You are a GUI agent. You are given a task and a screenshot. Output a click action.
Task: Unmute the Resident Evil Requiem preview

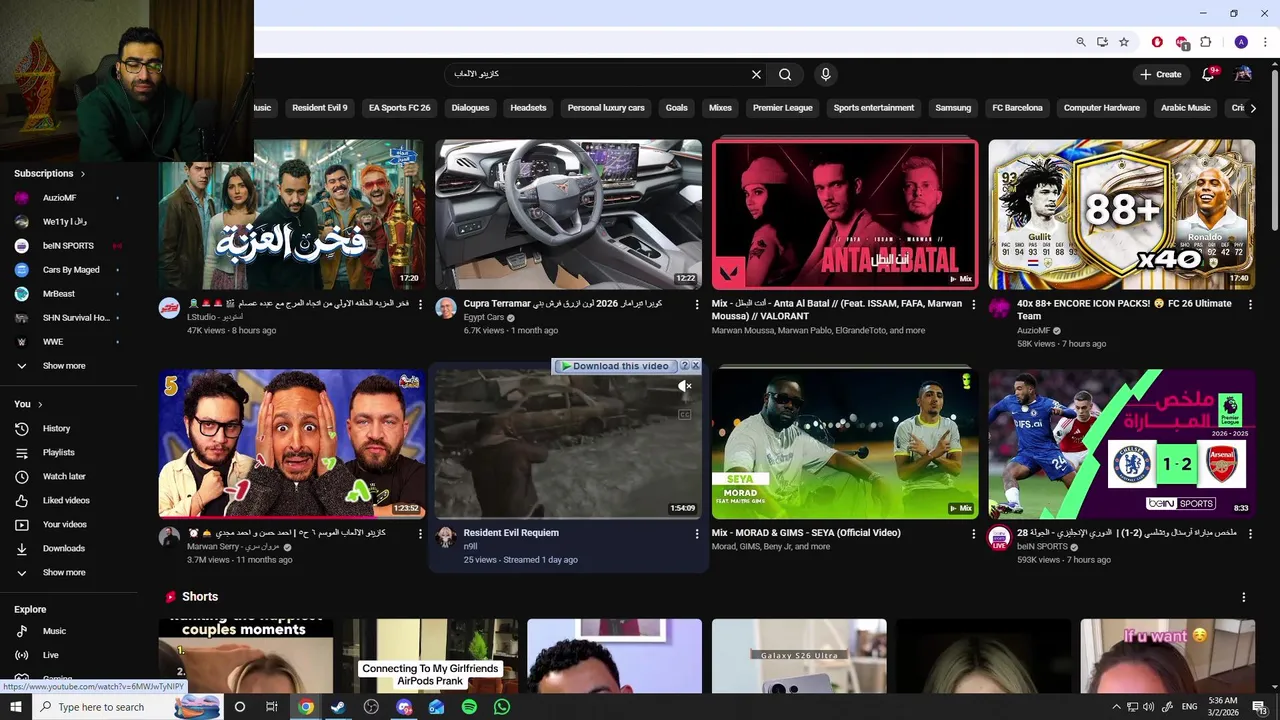click(685, 386)
